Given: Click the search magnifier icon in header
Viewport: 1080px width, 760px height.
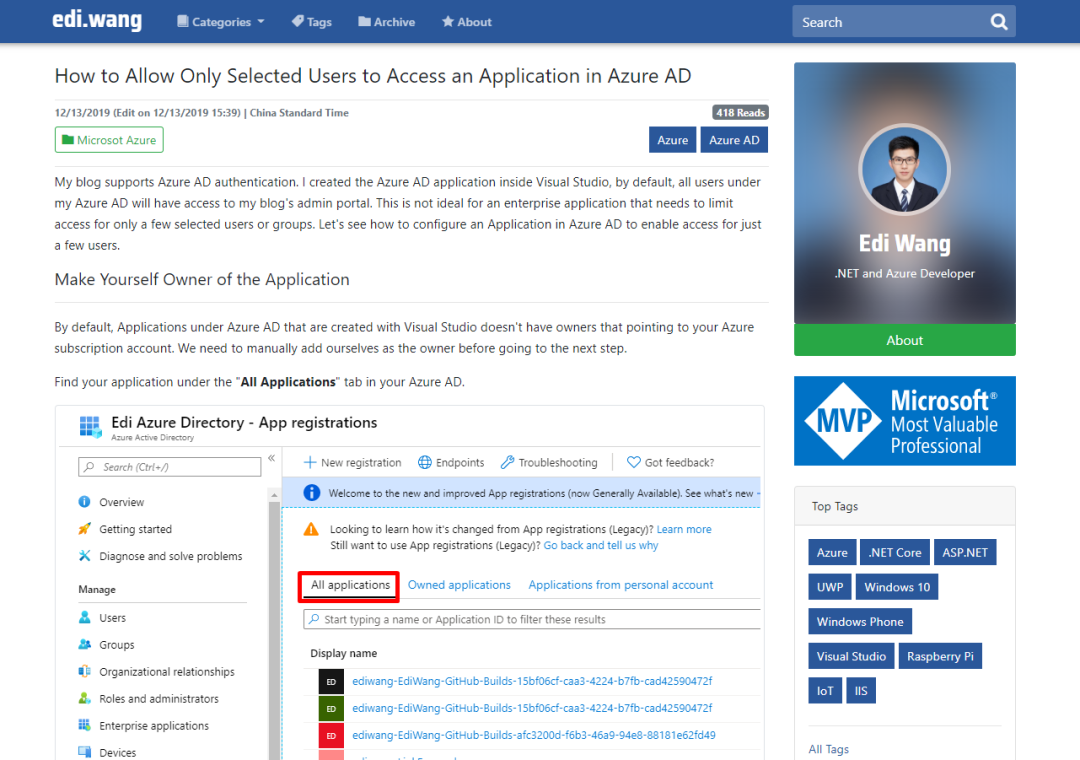Looking at the screenshot, I should click(x=999, y=22).
